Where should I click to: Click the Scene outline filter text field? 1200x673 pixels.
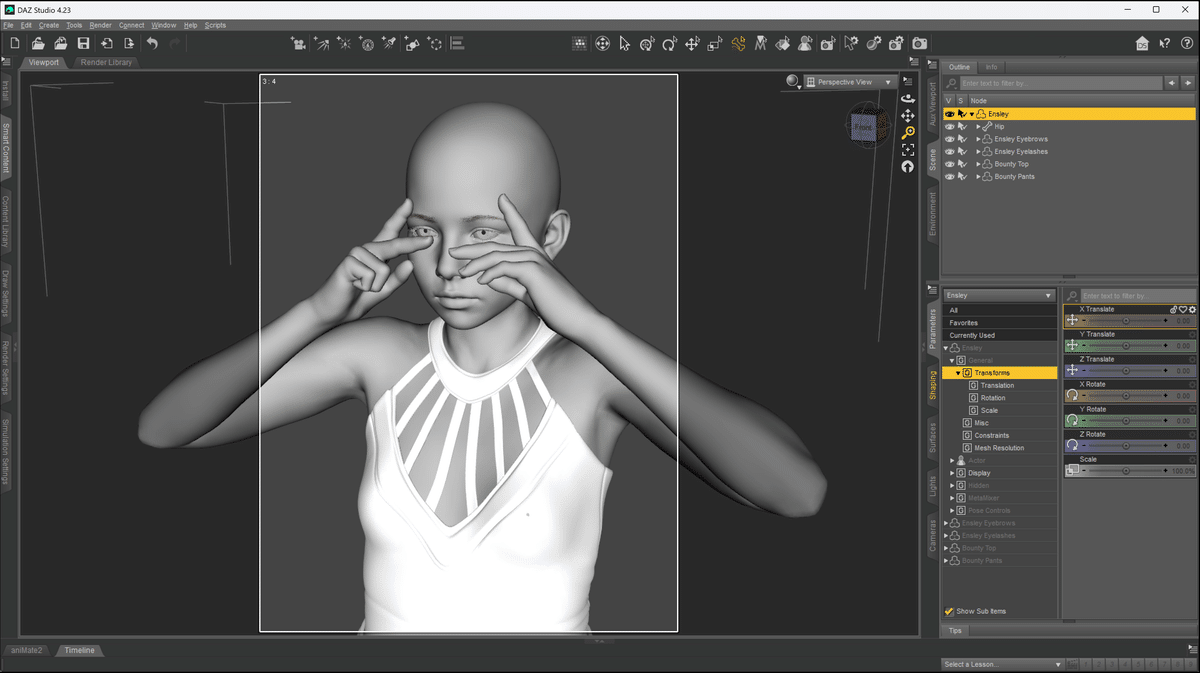coord(1060,83)
